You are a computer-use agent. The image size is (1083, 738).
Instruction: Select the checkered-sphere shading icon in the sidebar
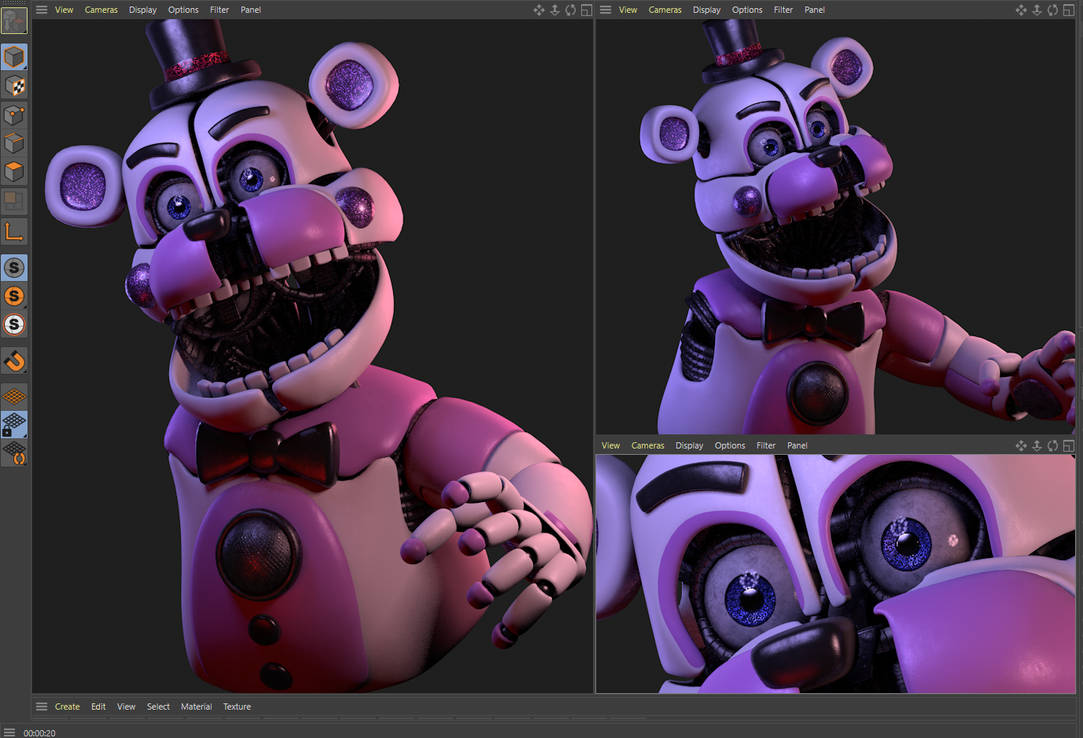[x=14, y=86]
